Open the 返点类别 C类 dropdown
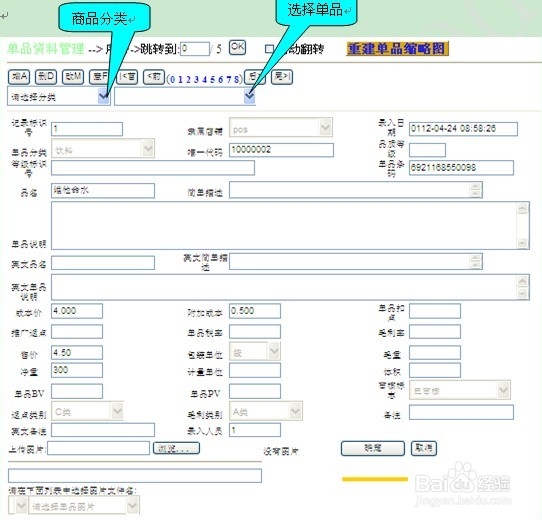The image size is (542, 520). point(87,411)
